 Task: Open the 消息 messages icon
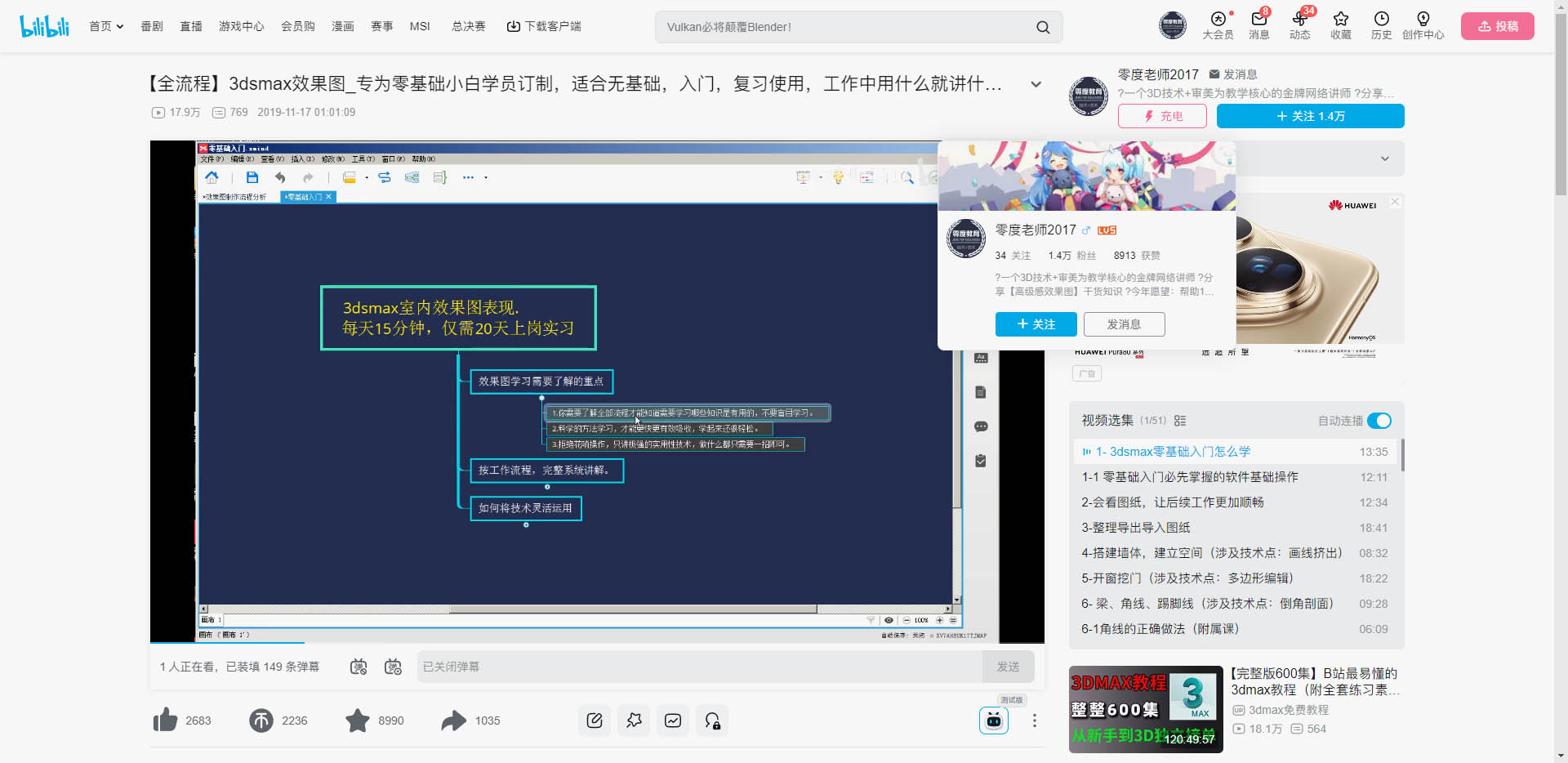point(1258,26)
